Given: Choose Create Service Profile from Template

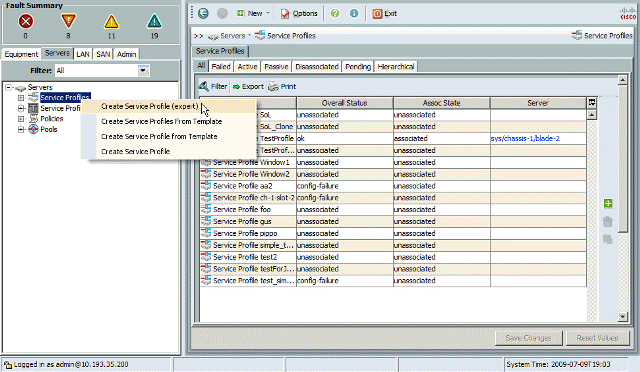Looking at the screenshot, I should [168, 136].
